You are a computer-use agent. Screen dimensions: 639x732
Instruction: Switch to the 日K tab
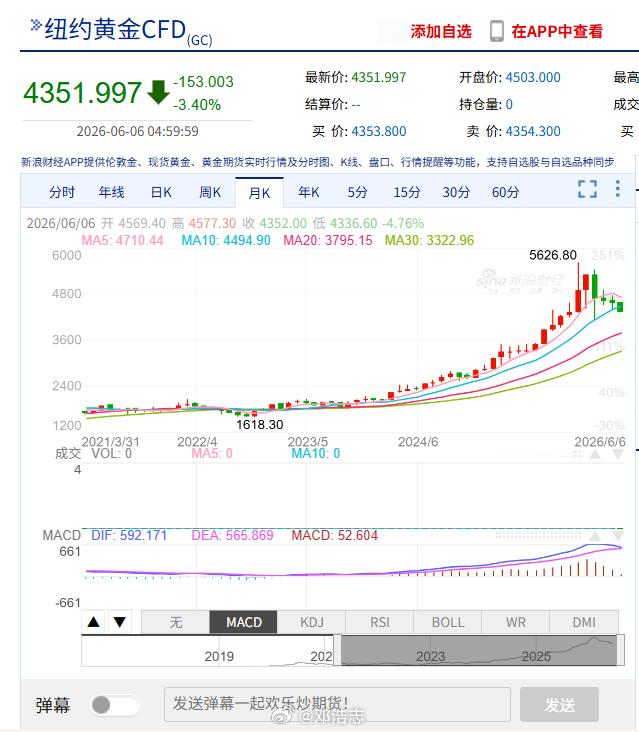click(x=161, y=192)
